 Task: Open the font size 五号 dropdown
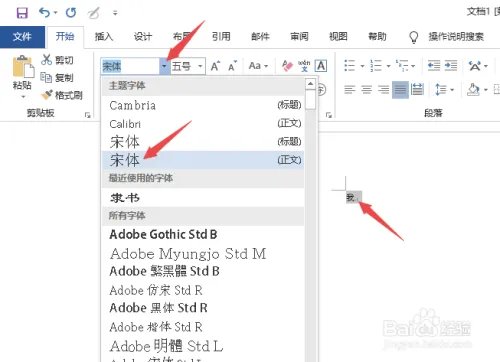click(x=200, y=66)
